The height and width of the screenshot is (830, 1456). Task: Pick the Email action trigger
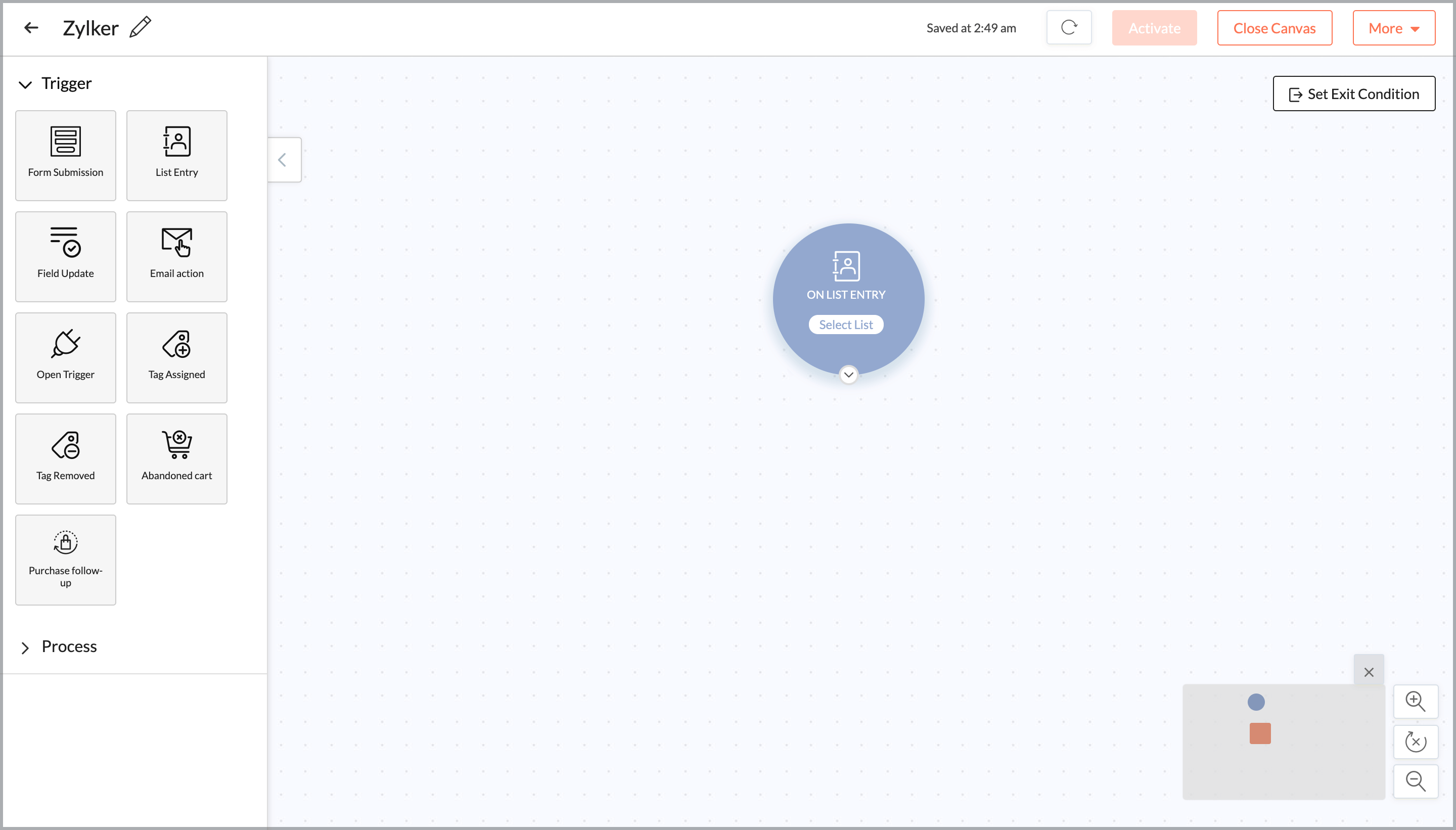coord(176,256)
